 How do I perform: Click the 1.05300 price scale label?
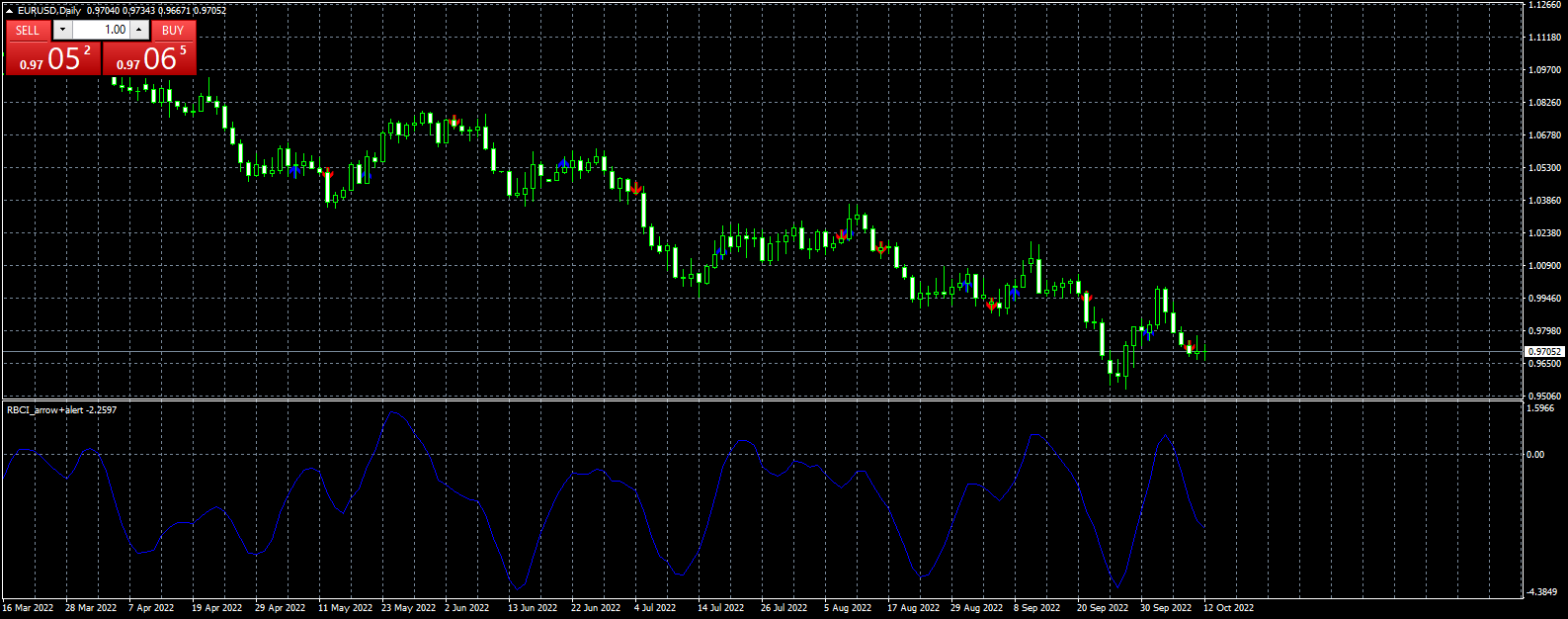coord(1544,168)
